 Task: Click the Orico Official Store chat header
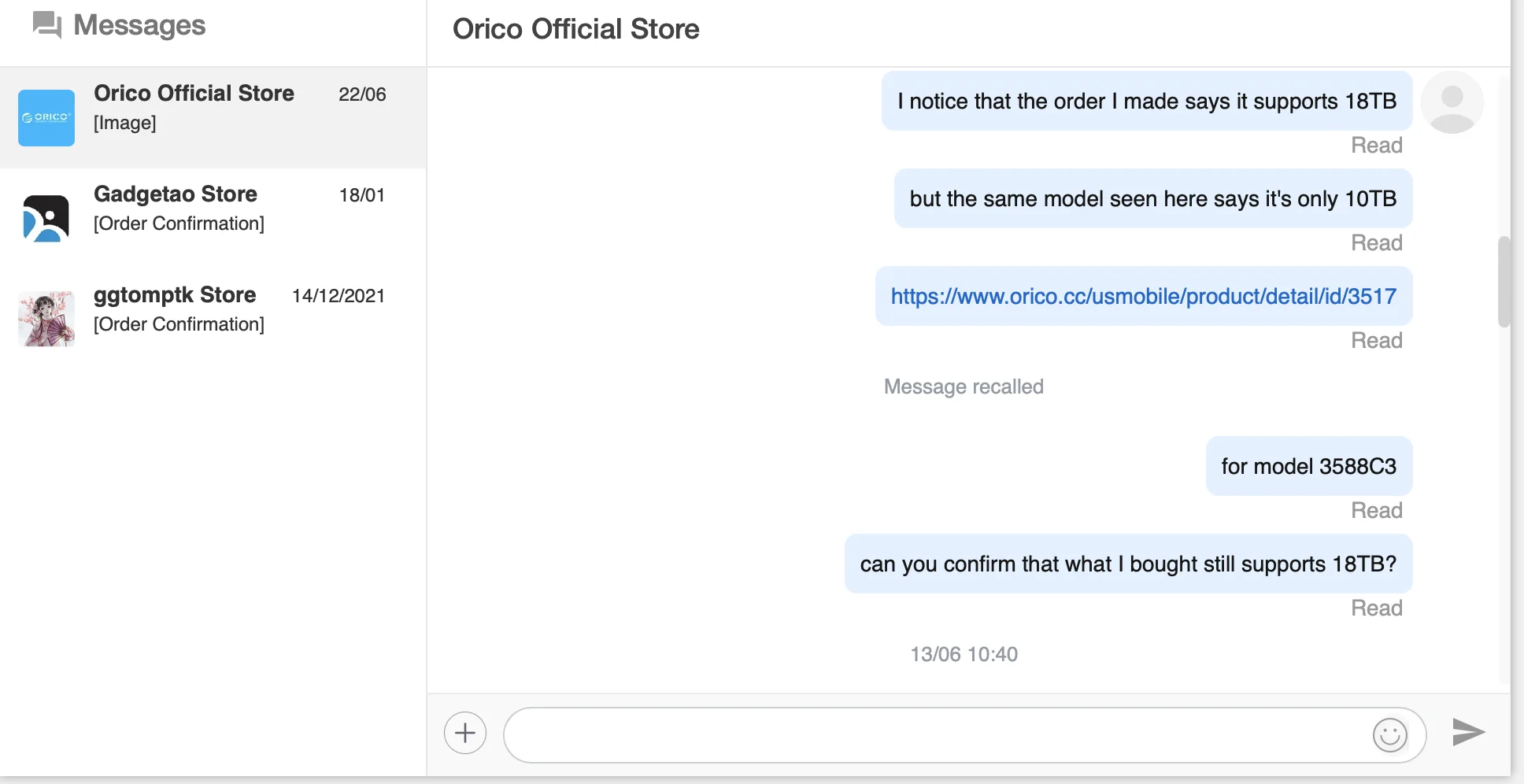[575, 30]
